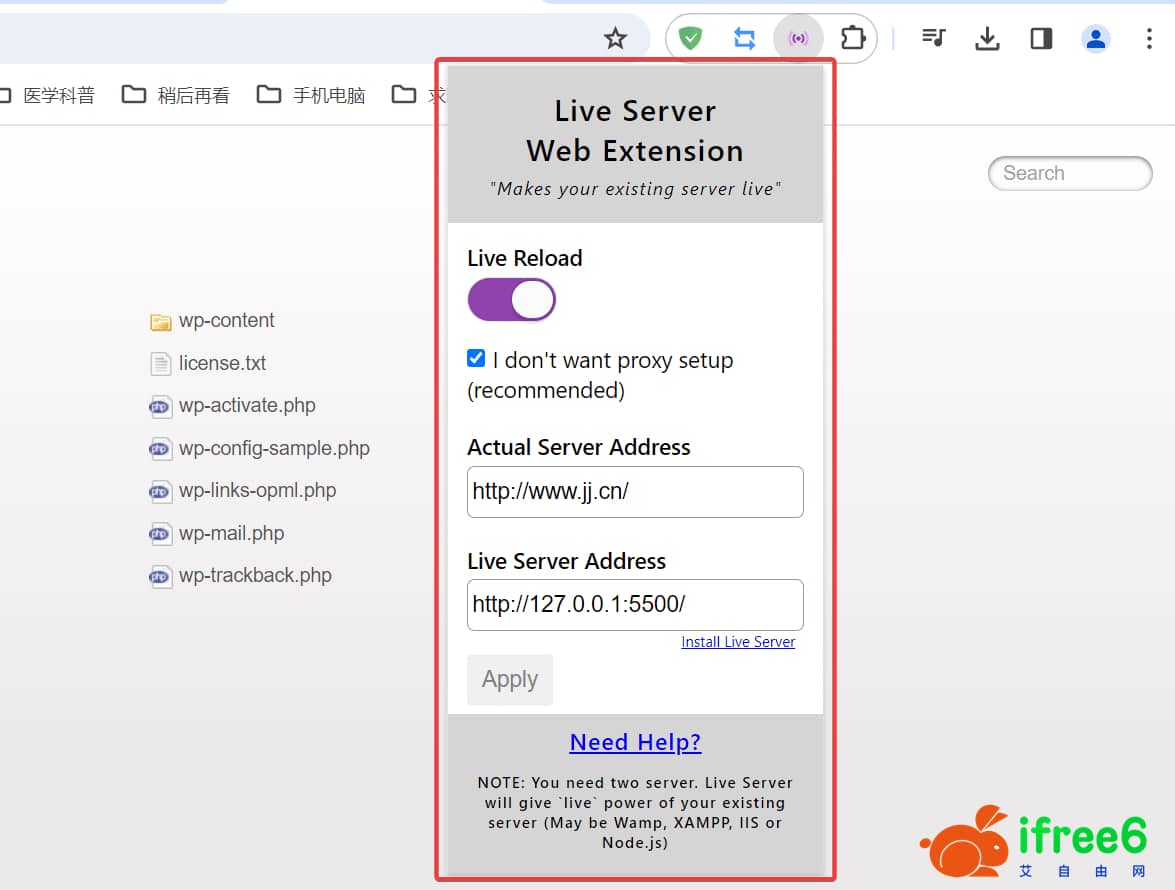The height and width of the screenshot is (890, 1175).
Task: Click the bookmark star icon
Action: [615, 38]
